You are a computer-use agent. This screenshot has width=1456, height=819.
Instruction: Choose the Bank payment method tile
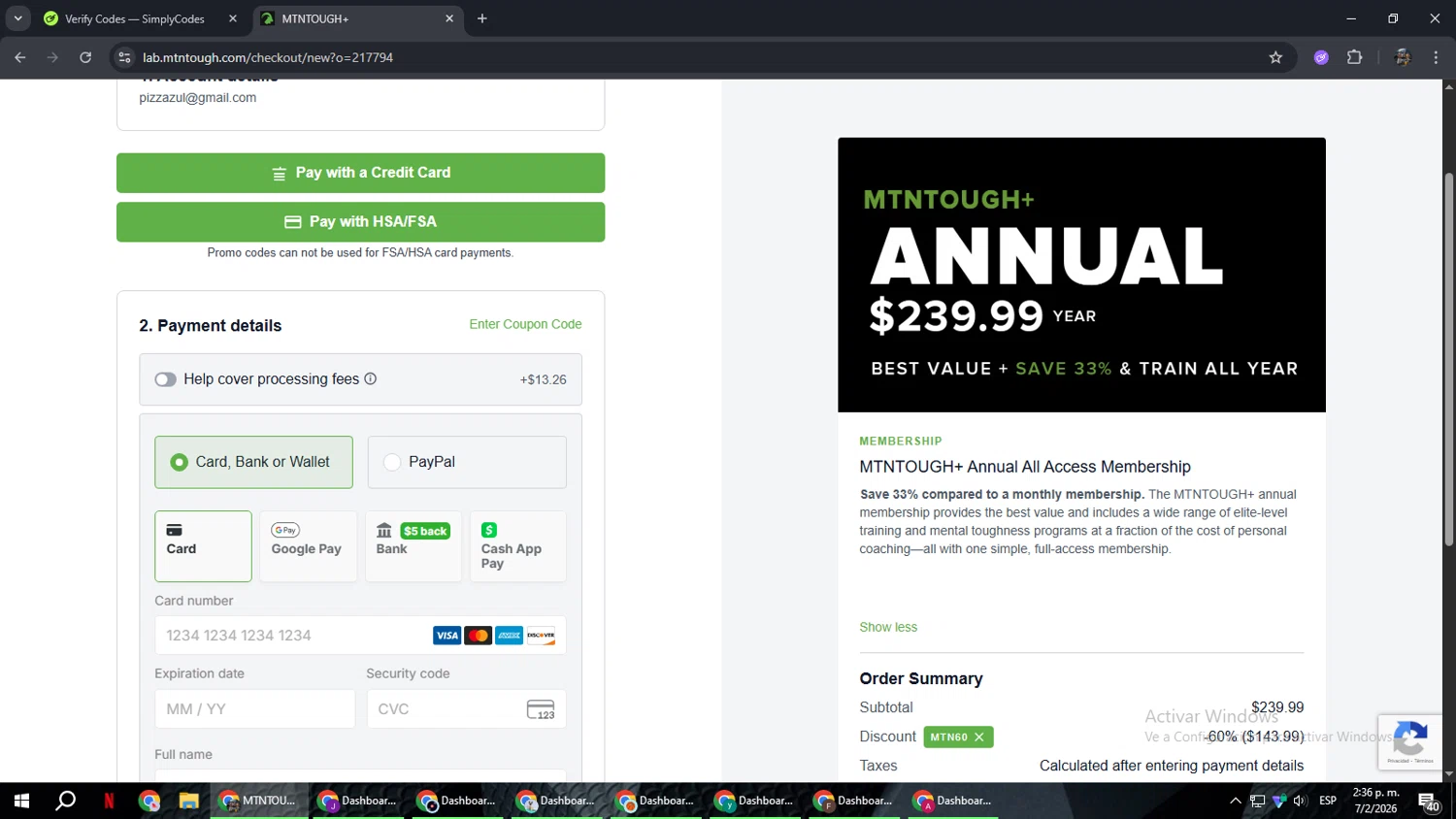(414, 546)
